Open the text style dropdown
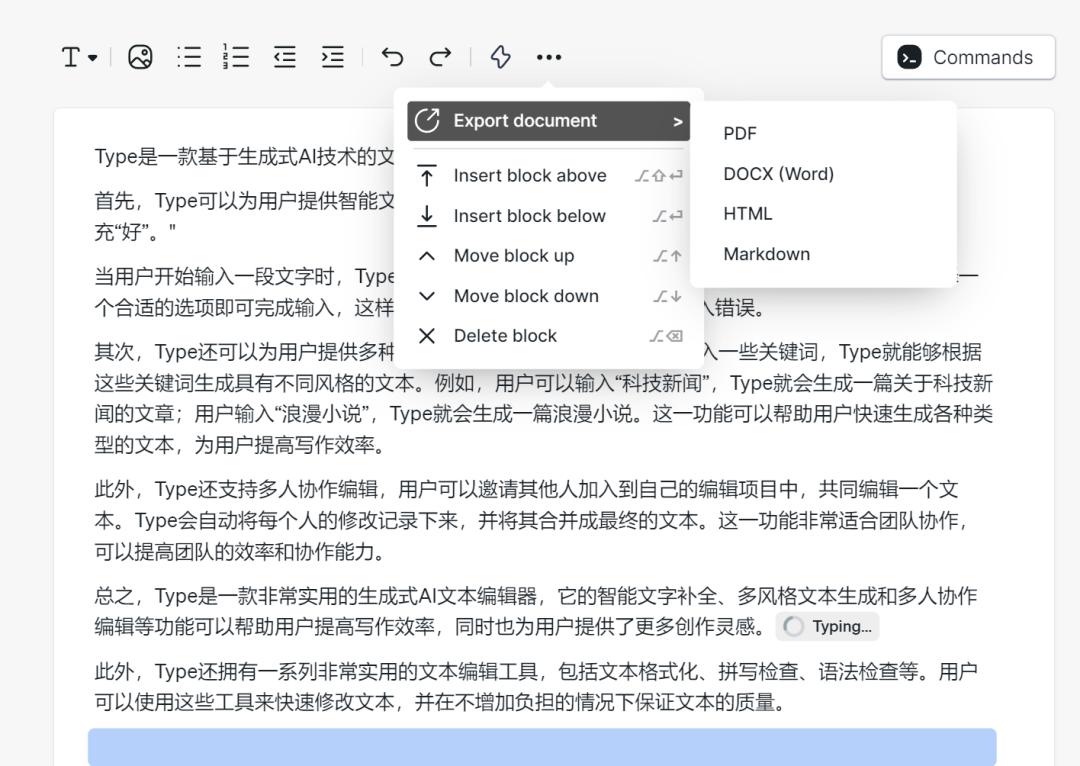This screenshot has height=766, width=1080. pos(79,57)
